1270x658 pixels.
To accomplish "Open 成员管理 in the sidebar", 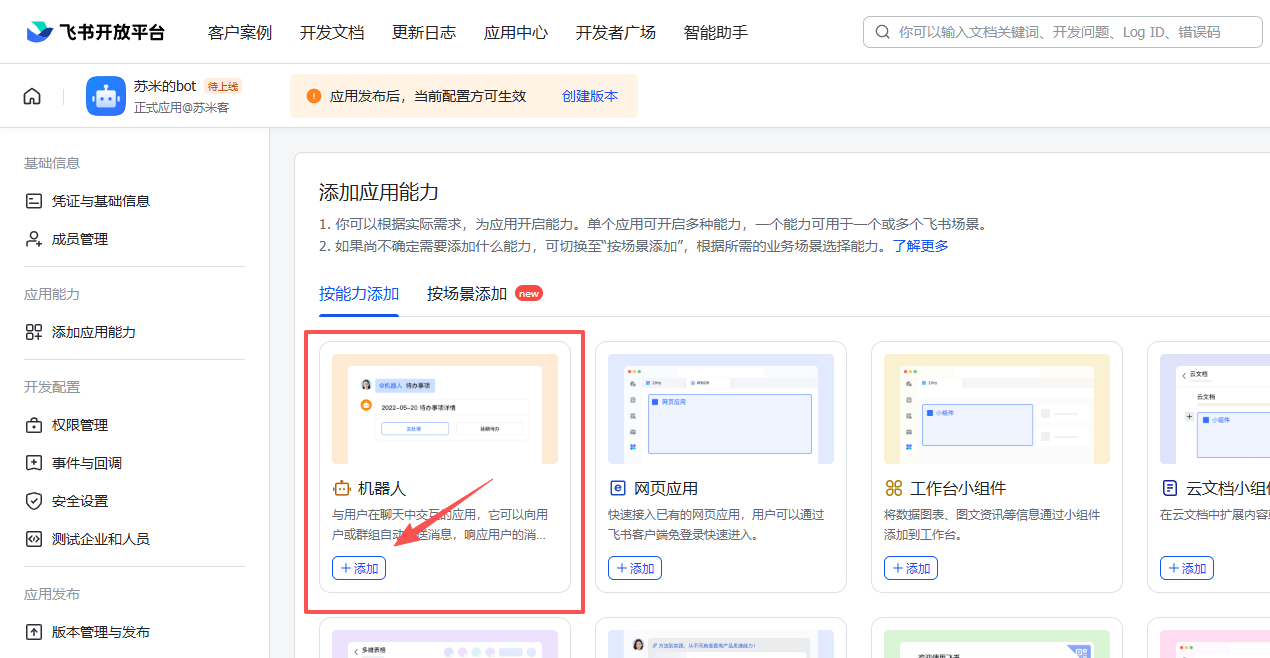I will 79,239.
